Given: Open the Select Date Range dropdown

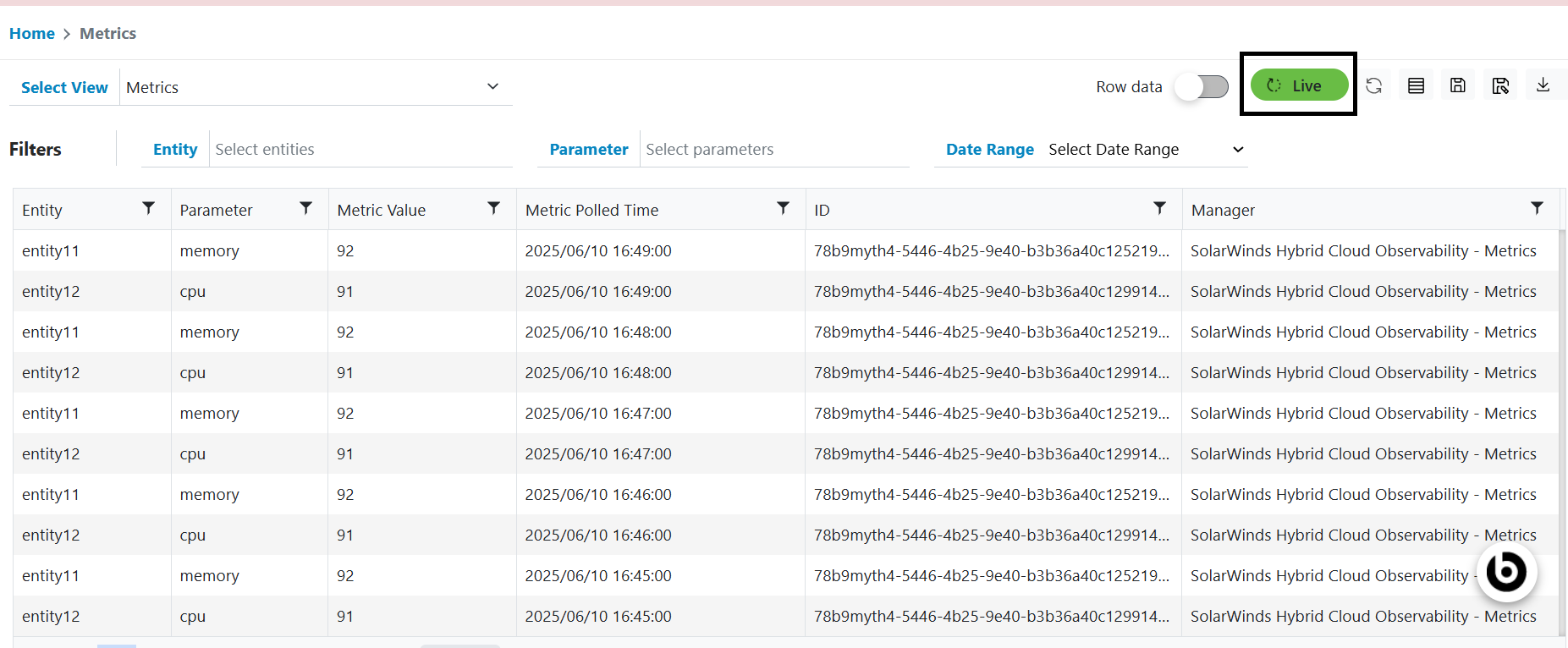Looking at the screenshot, I should [1146, 150].
